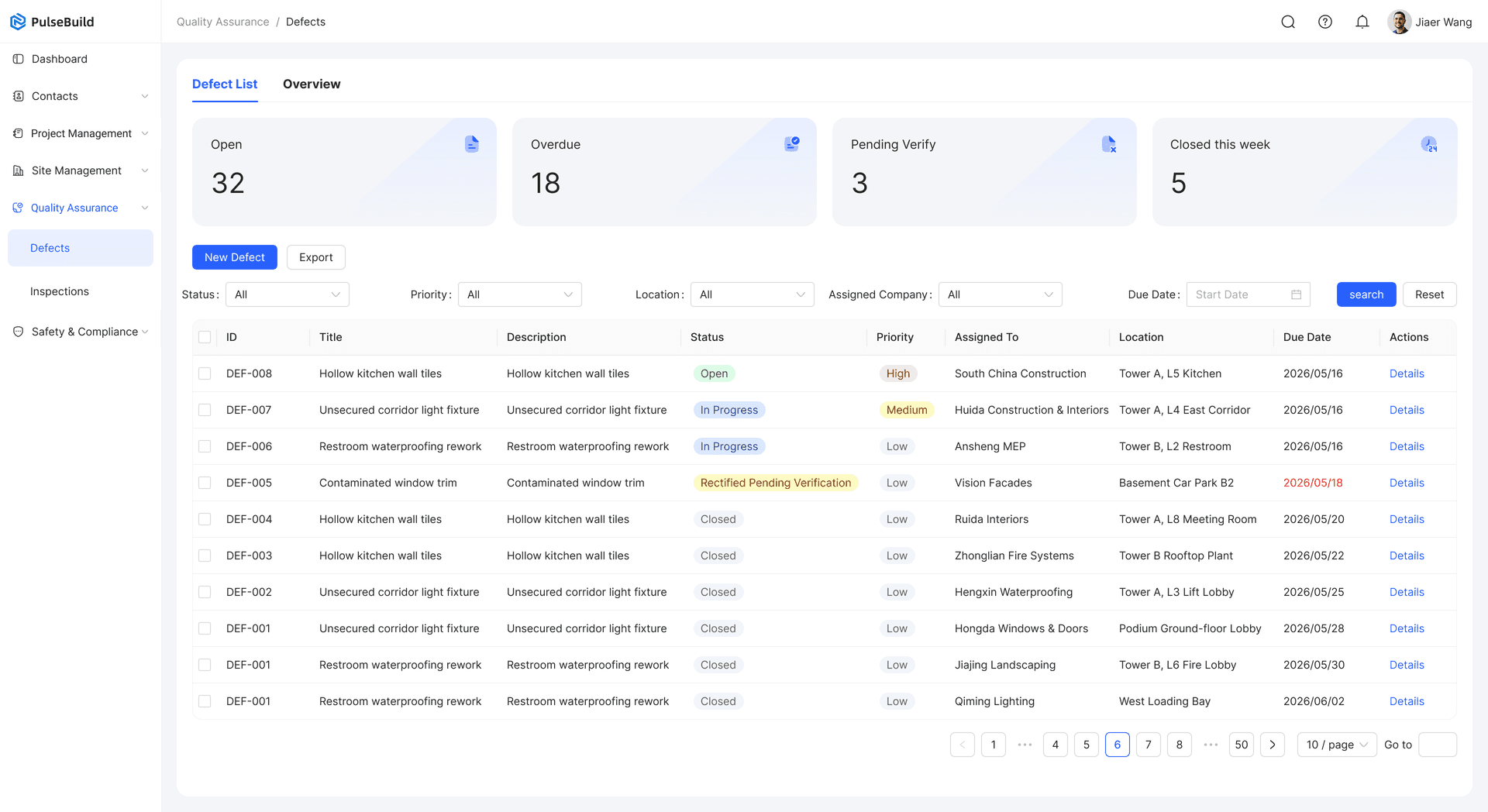Click the Quality Assurance sidebar icon
The width and height of the screenshot is (1488, 812).
[x=19, y=208]
